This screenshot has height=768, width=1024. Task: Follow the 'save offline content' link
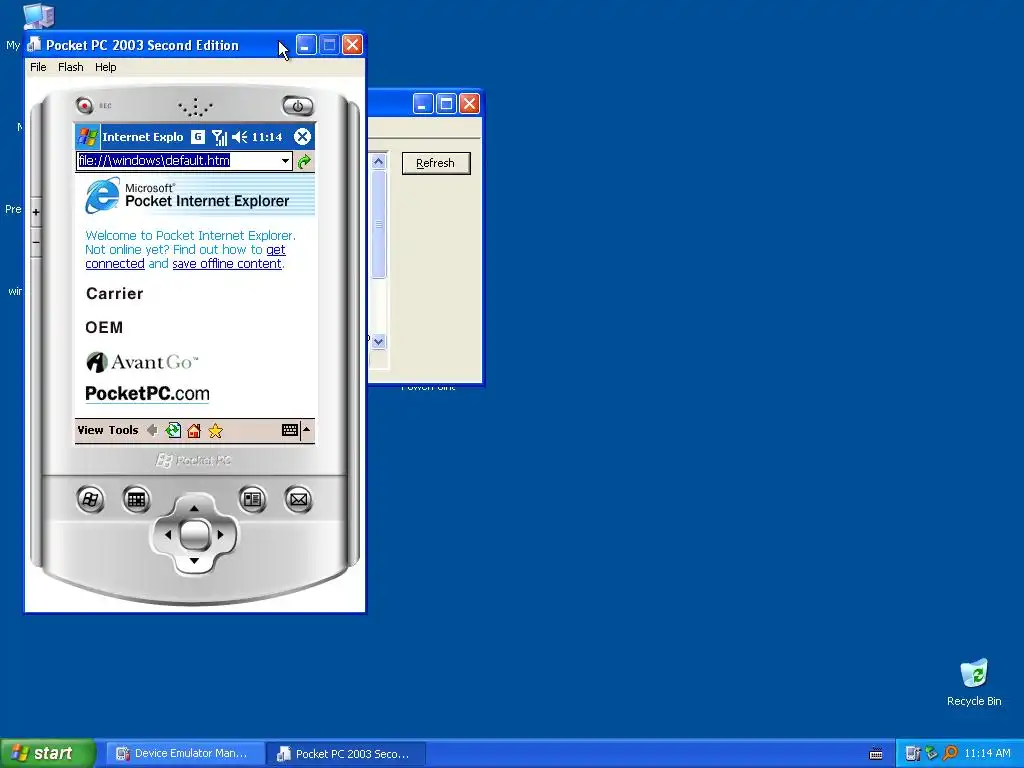(227, 264)
